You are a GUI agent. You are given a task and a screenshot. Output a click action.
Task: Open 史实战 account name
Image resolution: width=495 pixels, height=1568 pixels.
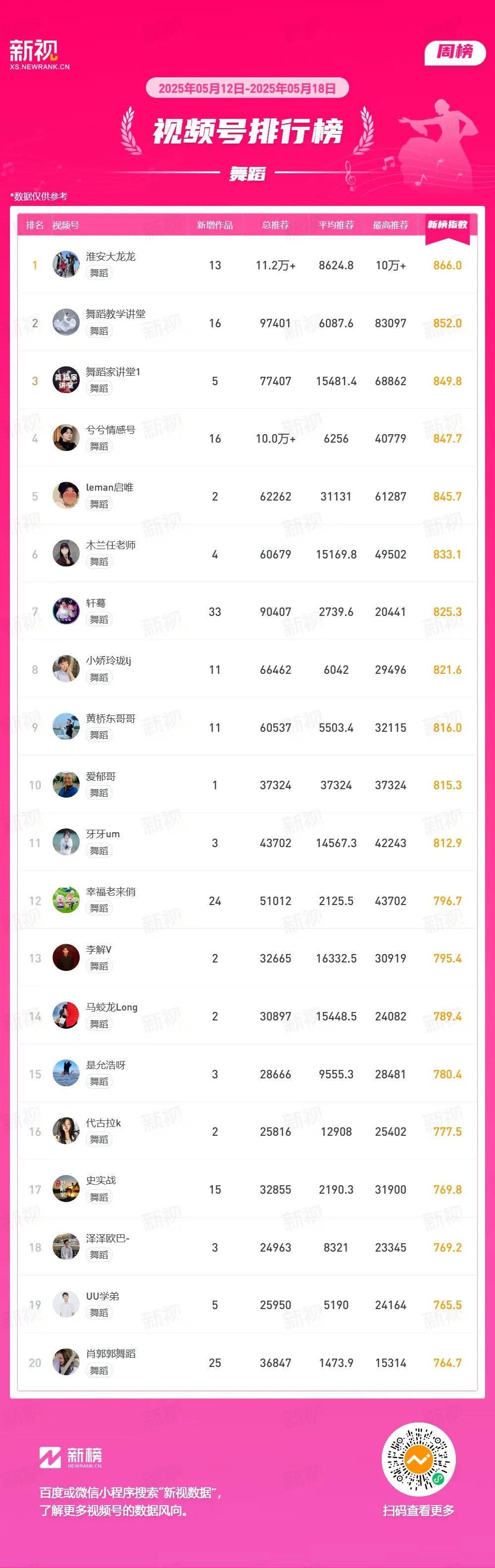[x=101, y=1180]
